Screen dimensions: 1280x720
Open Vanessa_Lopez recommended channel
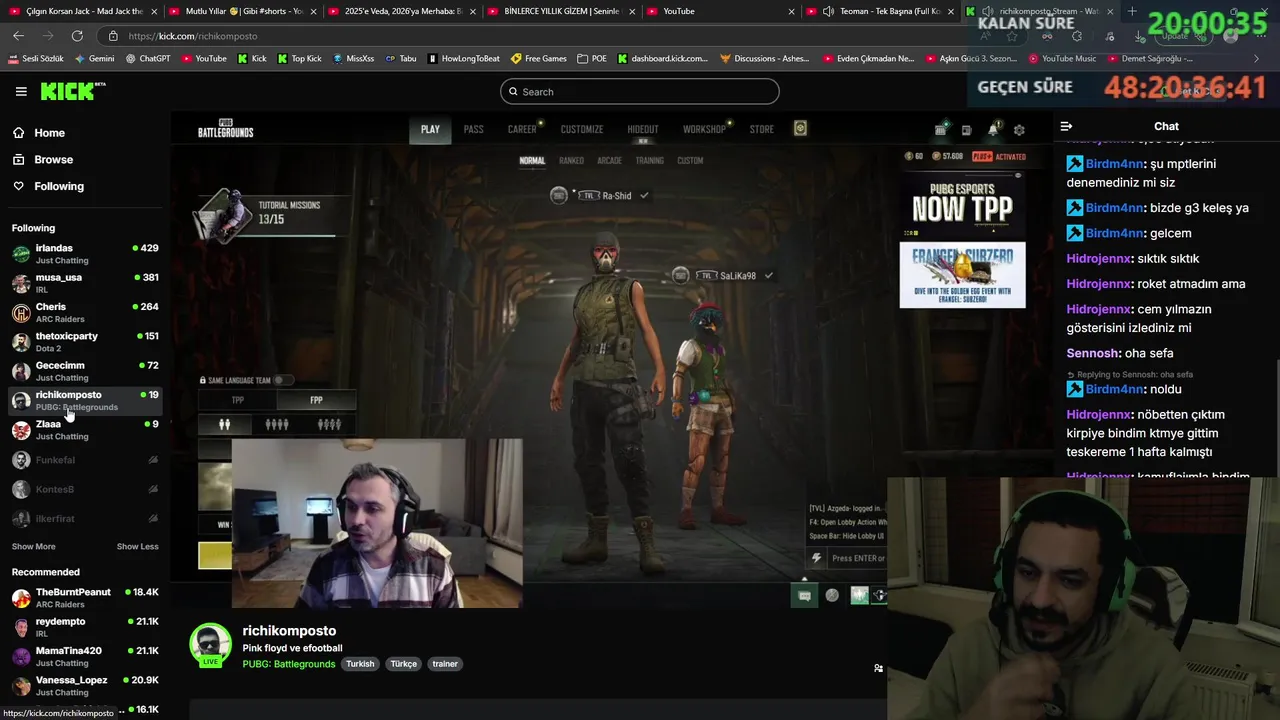pos(85,686)
